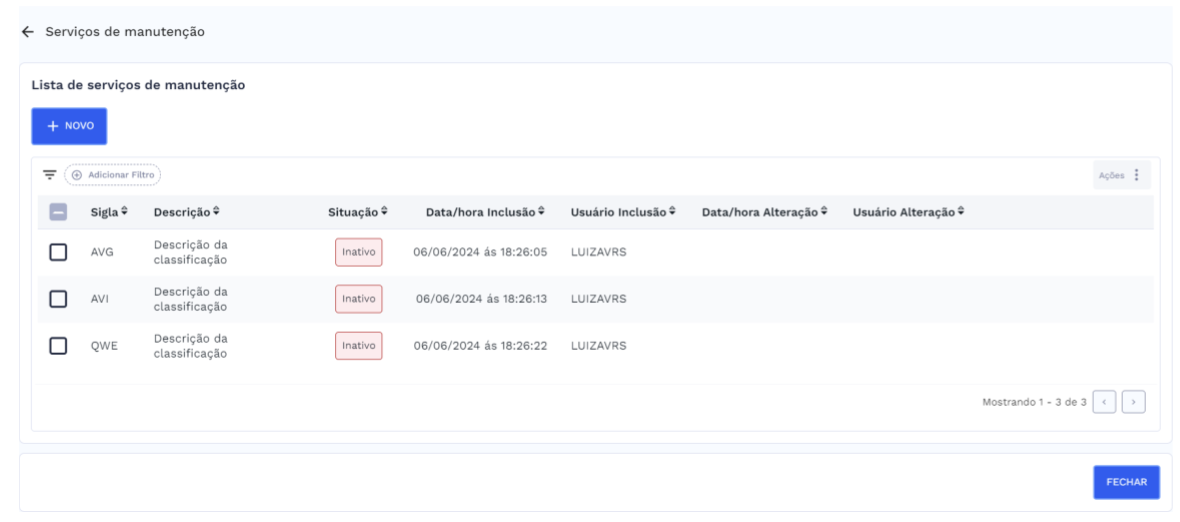Go to next page of results
Screen dimensions: 1180x522
(1133, 401)
